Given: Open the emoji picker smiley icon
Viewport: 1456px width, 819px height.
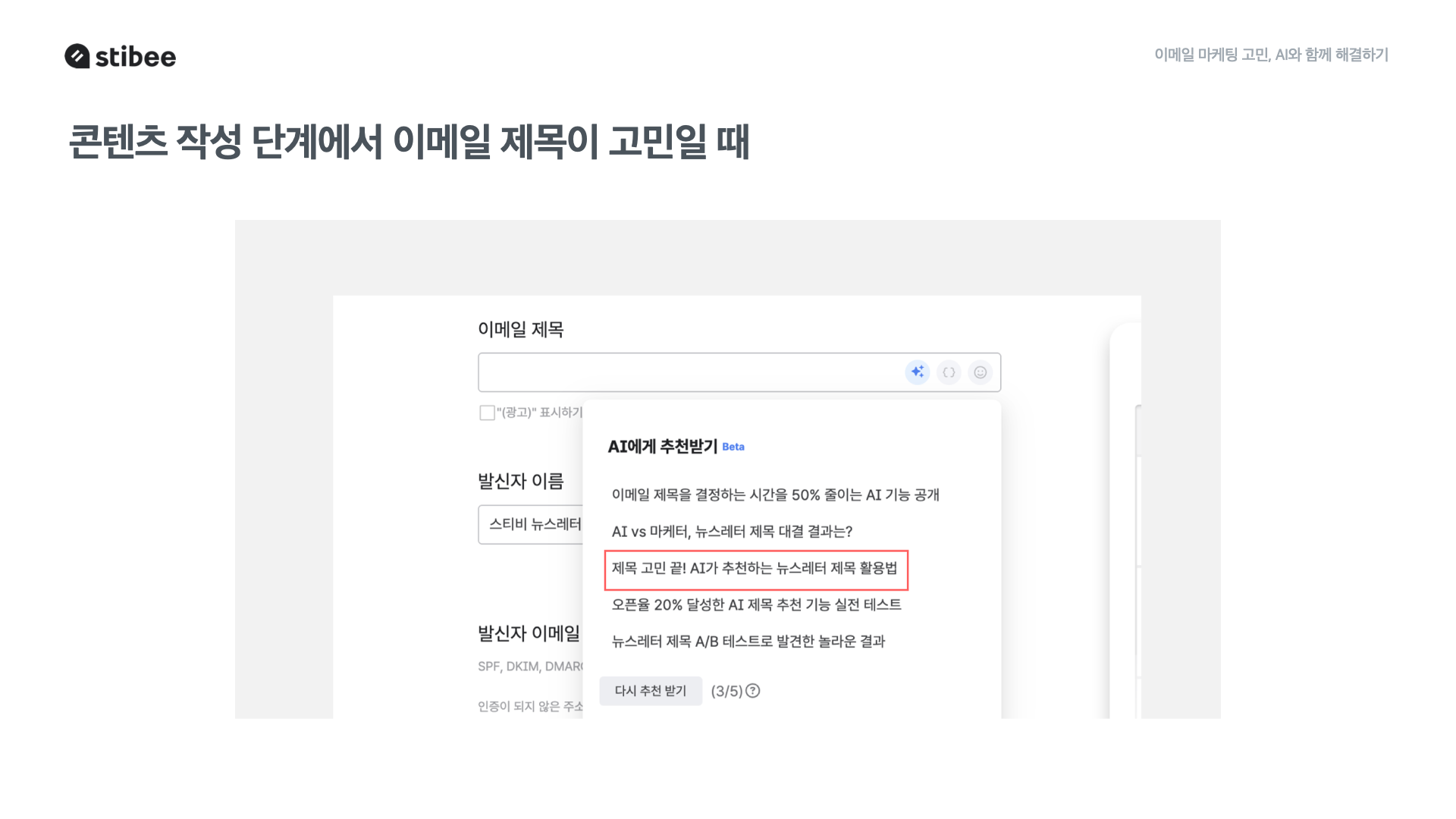Looking at the screenshot, I should pos(981,372).
